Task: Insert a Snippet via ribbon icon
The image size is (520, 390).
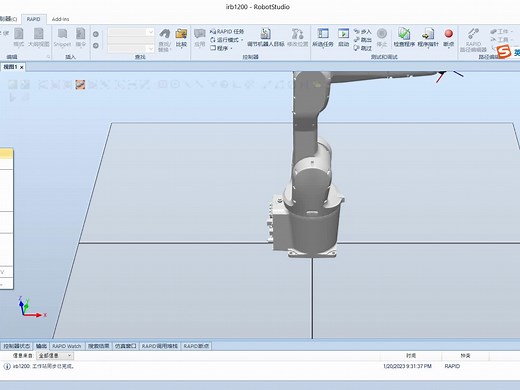Action: coord(62,37)
